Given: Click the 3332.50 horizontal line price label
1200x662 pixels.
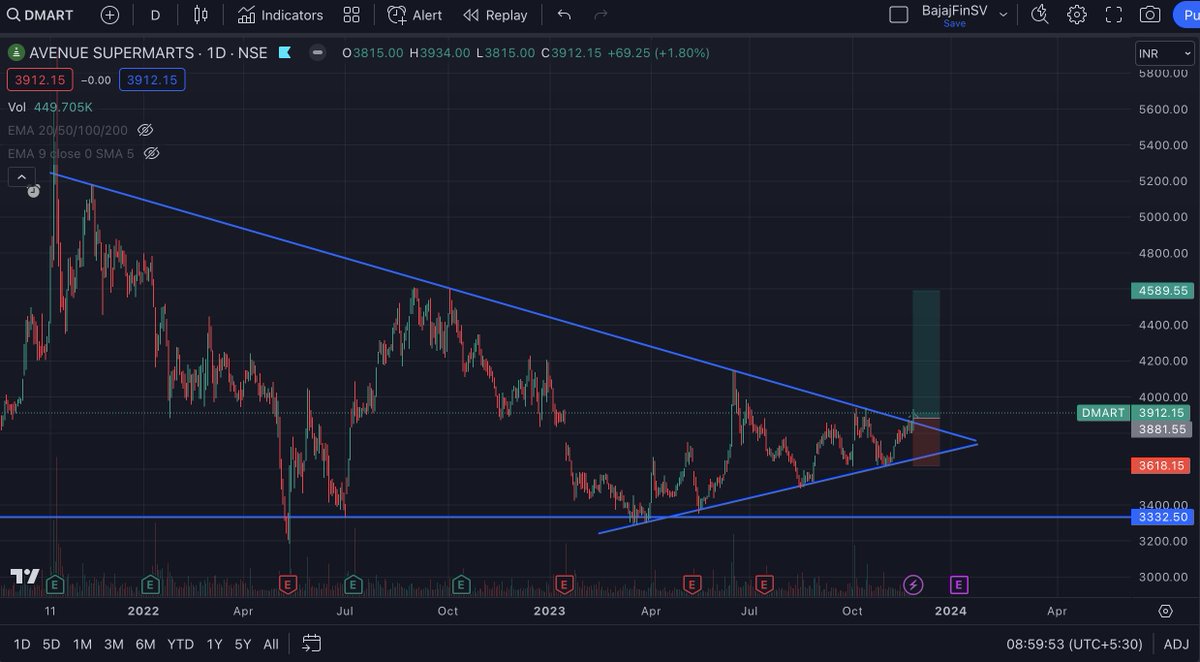Looking at the screenshot, I should pyautogui.click(x=1161, y=517).
